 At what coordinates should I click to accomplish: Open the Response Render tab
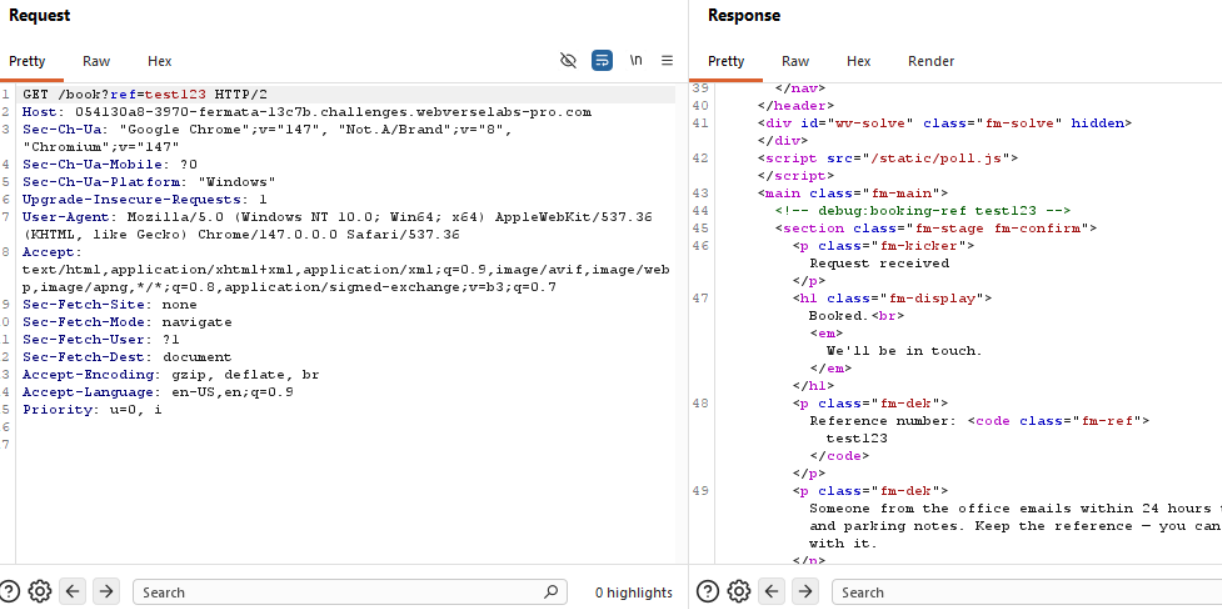pyautogui.click(x=930, y=61)
